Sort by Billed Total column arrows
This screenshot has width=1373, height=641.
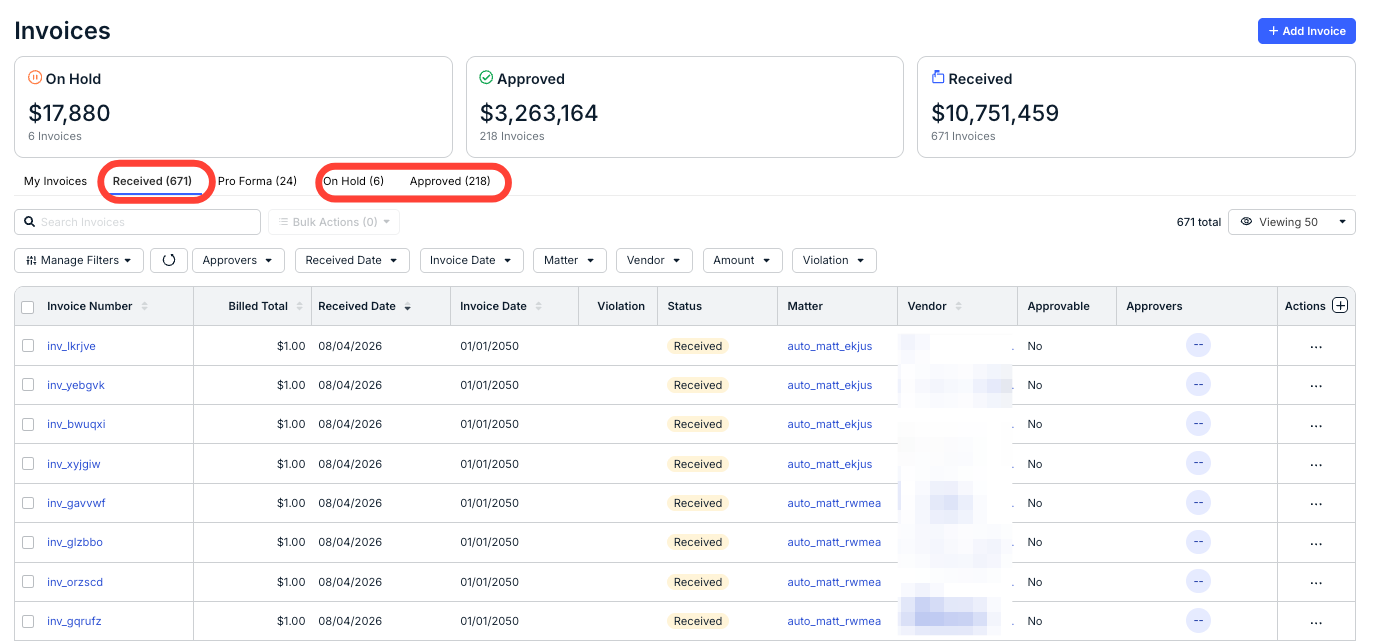tap(299, 306)
